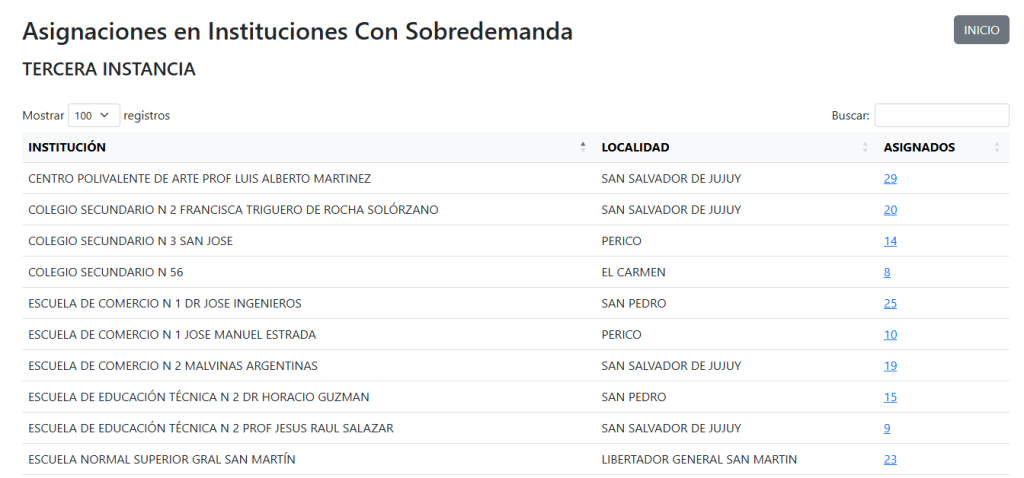
Task: Click the 10 link for Jose Manuel Estrada
Action: pos(890,335)
